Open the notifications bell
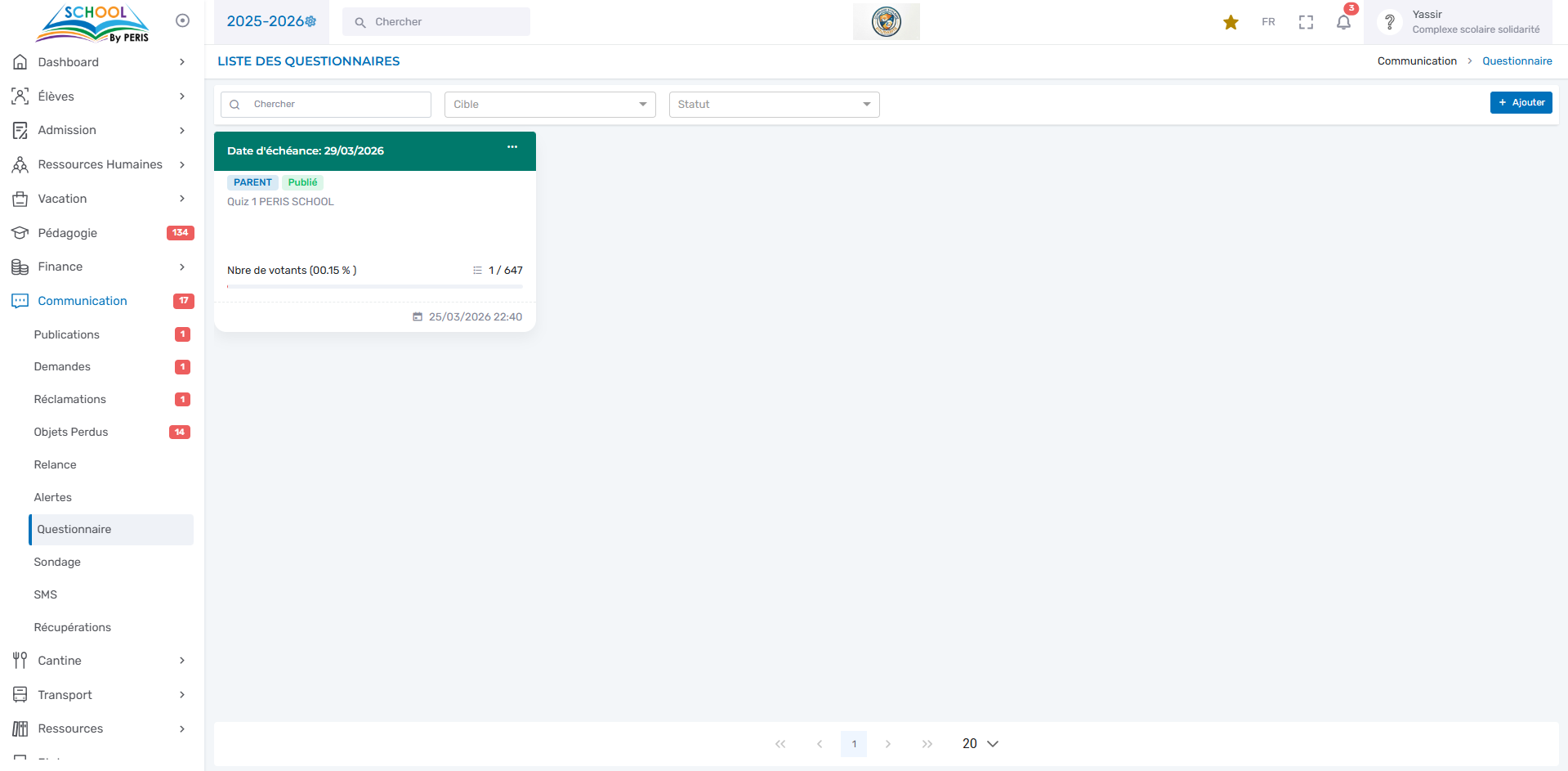Screen dimensions: 1568x771 click(x=1343, y=22)
